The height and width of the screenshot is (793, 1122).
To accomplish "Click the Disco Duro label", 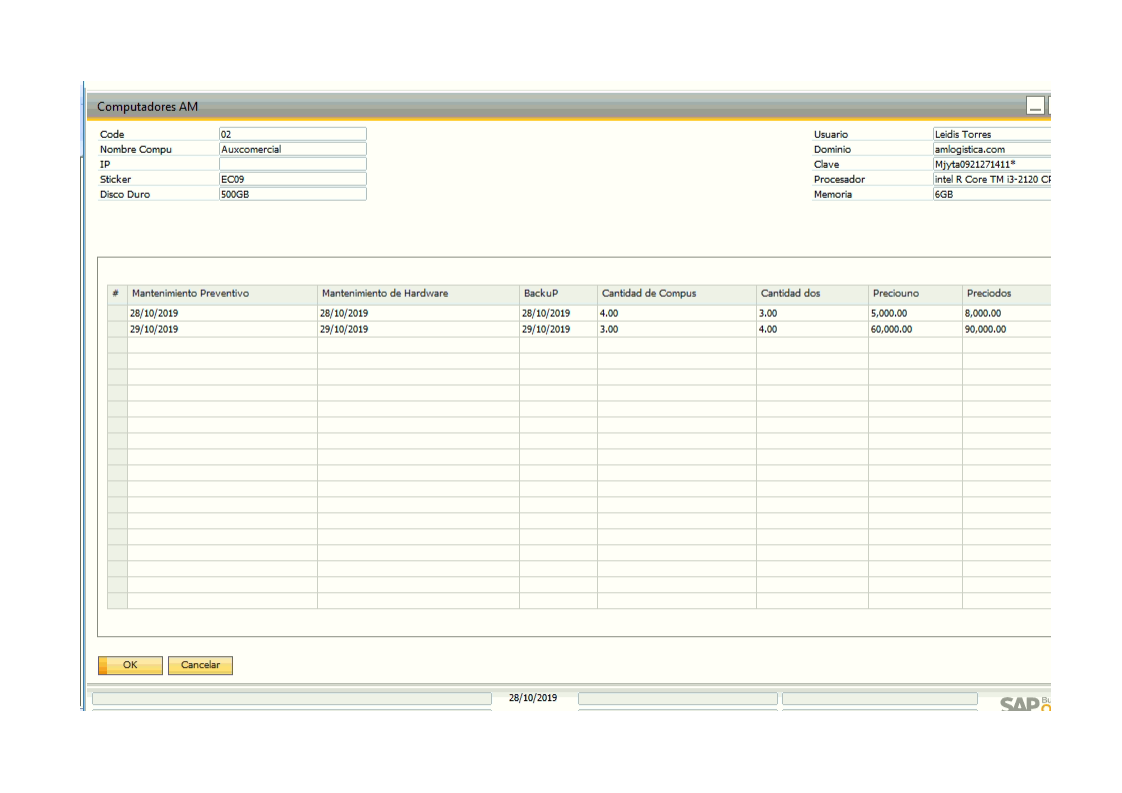I will click(x=125, y=194).
